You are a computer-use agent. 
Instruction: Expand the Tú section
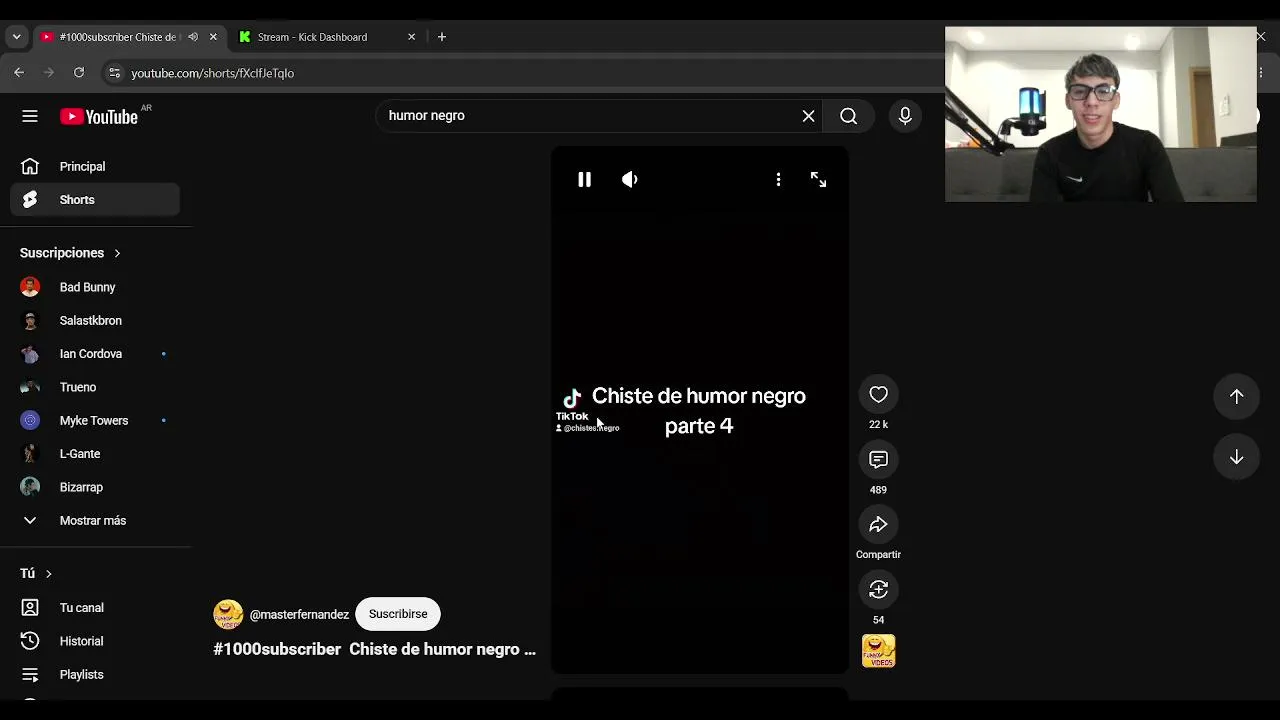(36, 574)
